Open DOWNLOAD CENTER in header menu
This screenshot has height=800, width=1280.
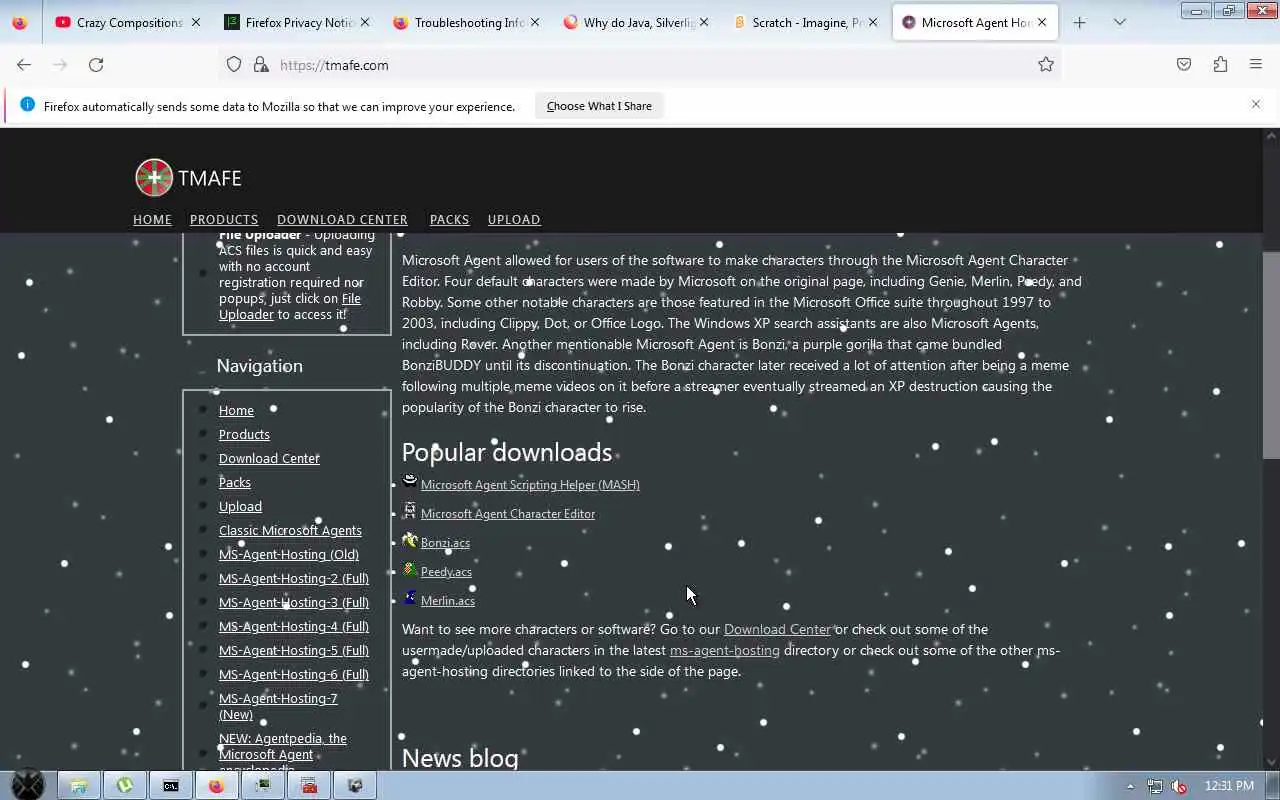(x=342, y=219)
